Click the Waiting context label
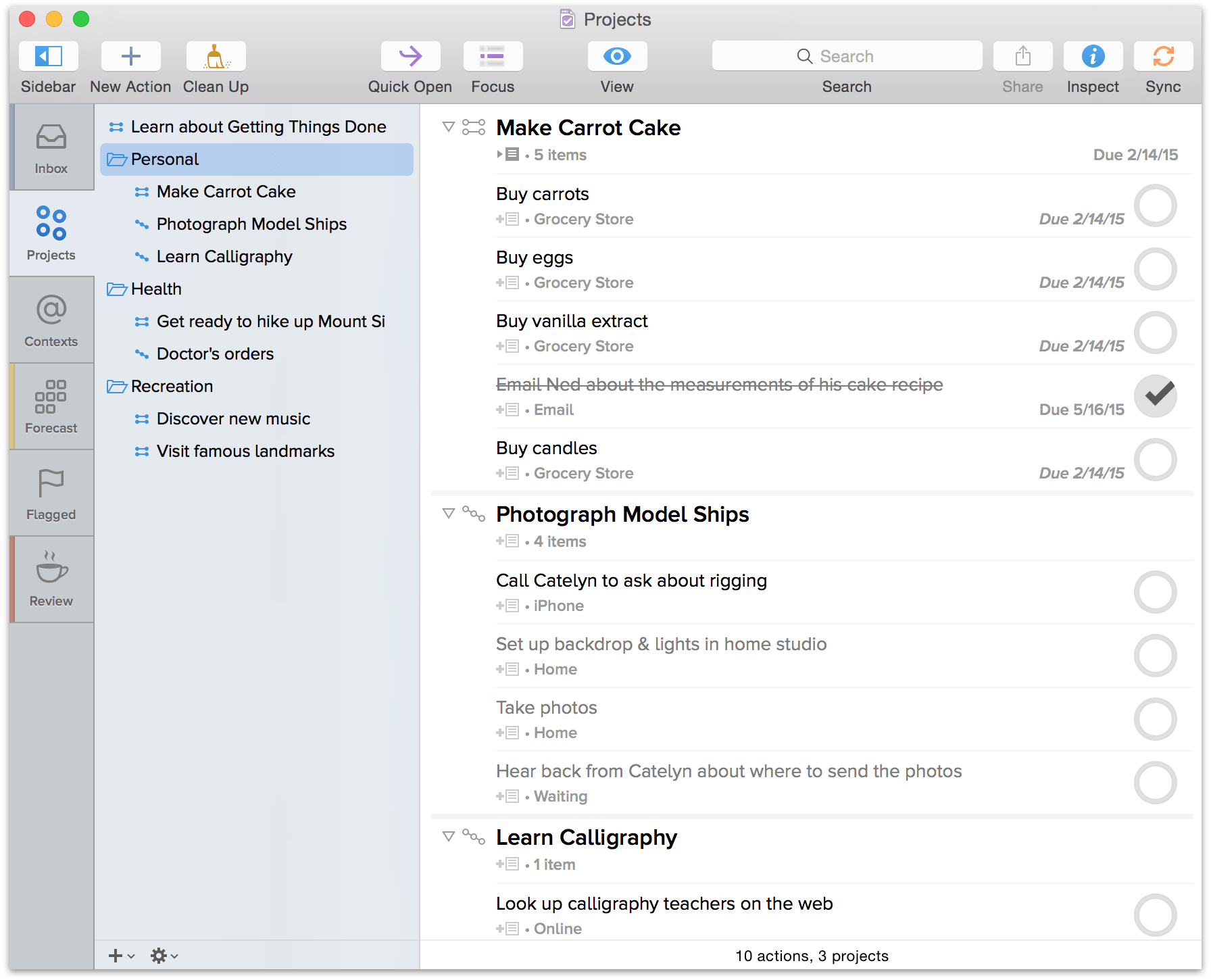 (560, 796)
